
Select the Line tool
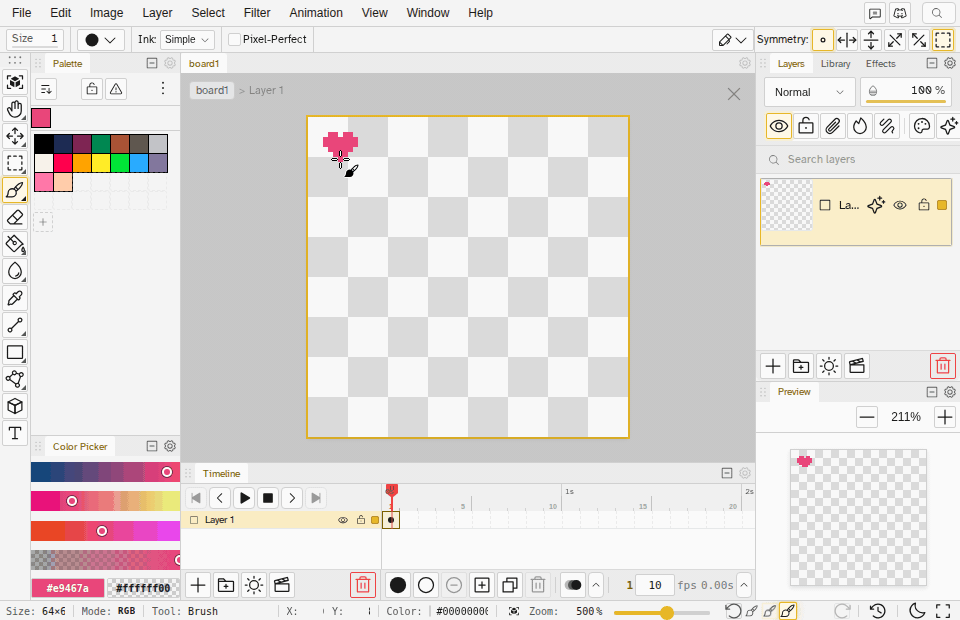click(x=15, y=325)
